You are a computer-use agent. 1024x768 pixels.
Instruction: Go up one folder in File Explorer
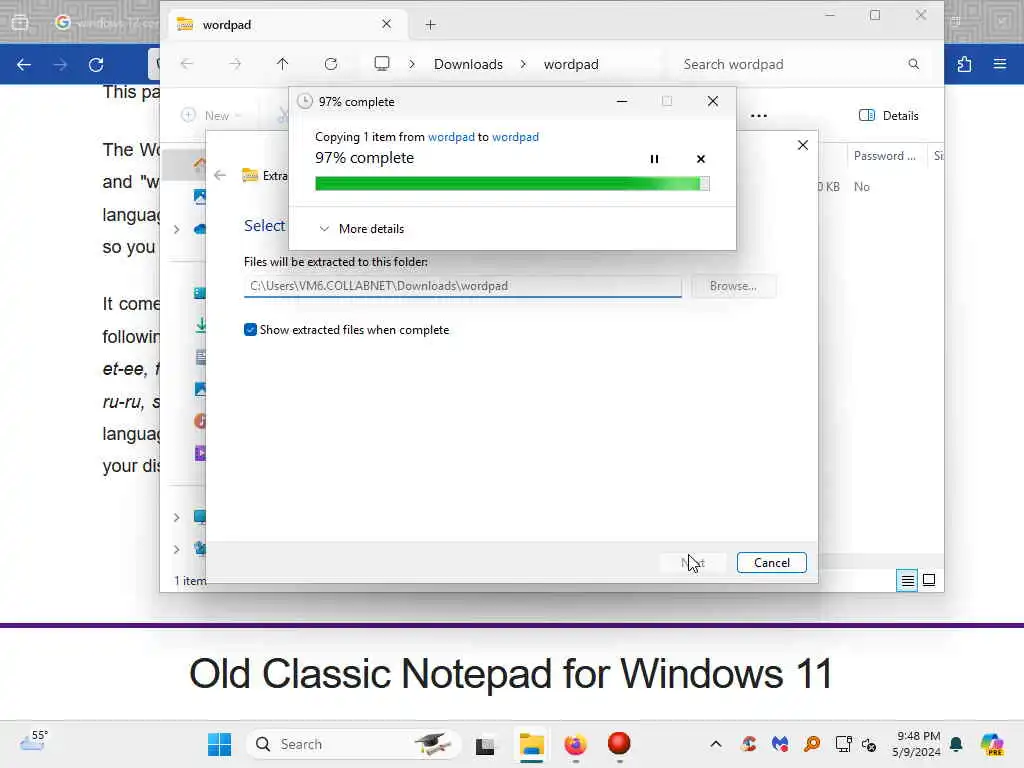click(282, 64)
